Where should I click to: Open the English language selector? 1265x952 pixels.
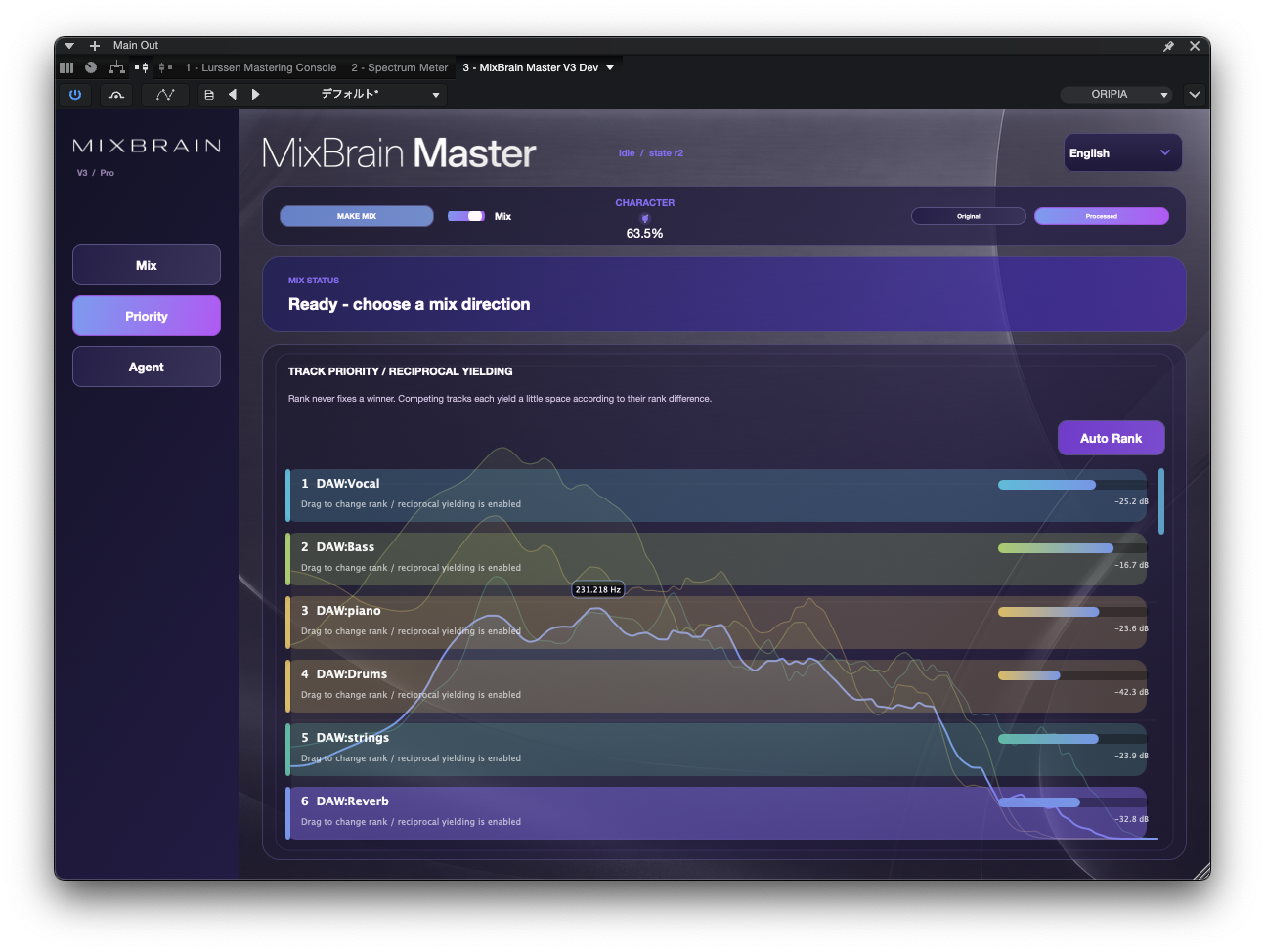pyautogui.click(x=1122, y=153)
